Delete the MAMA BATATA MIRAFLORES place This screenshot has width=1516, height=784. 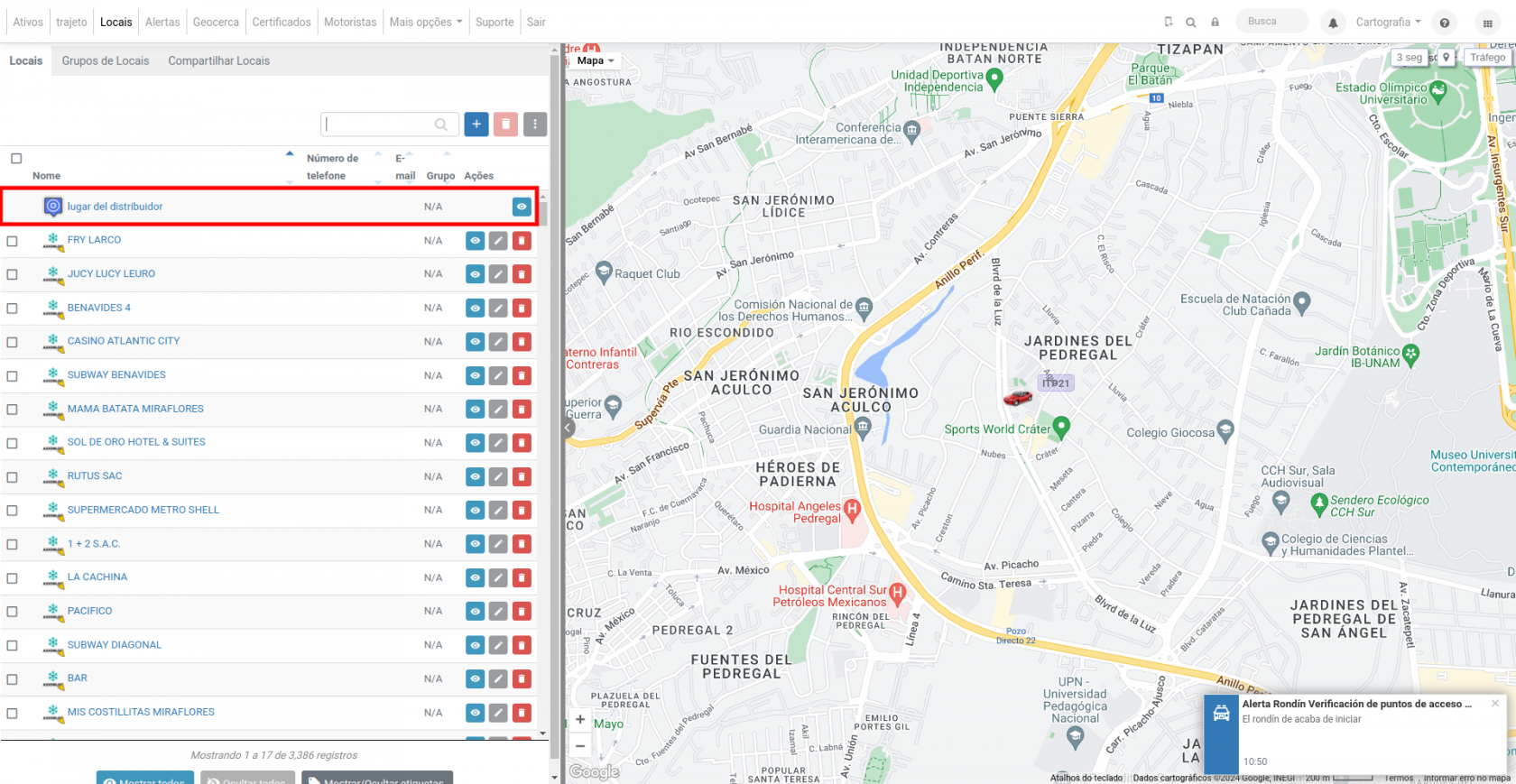tap(522, 410)
